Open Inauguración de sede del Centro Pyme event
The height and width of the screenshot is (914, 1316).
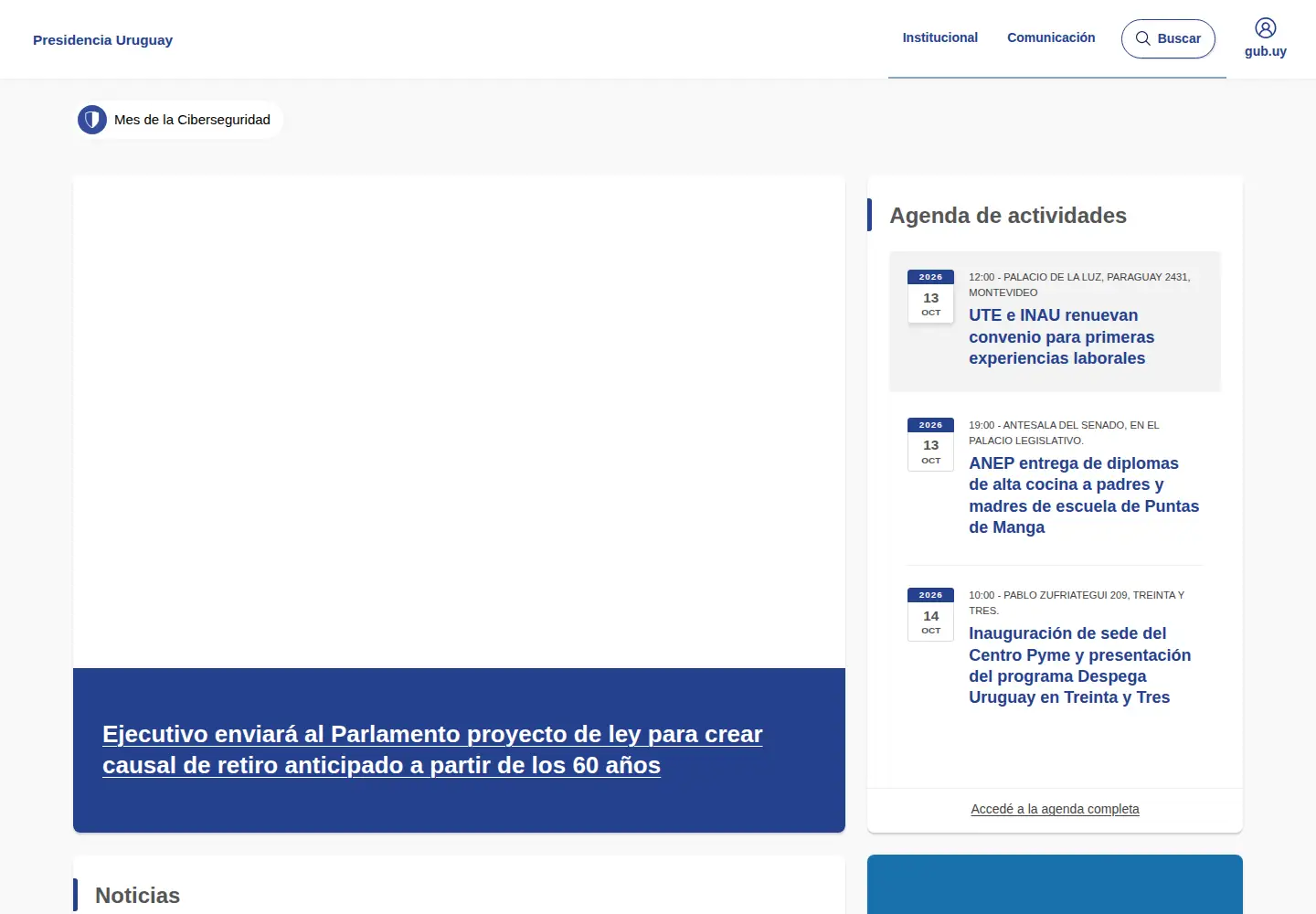click(1080, 665)
